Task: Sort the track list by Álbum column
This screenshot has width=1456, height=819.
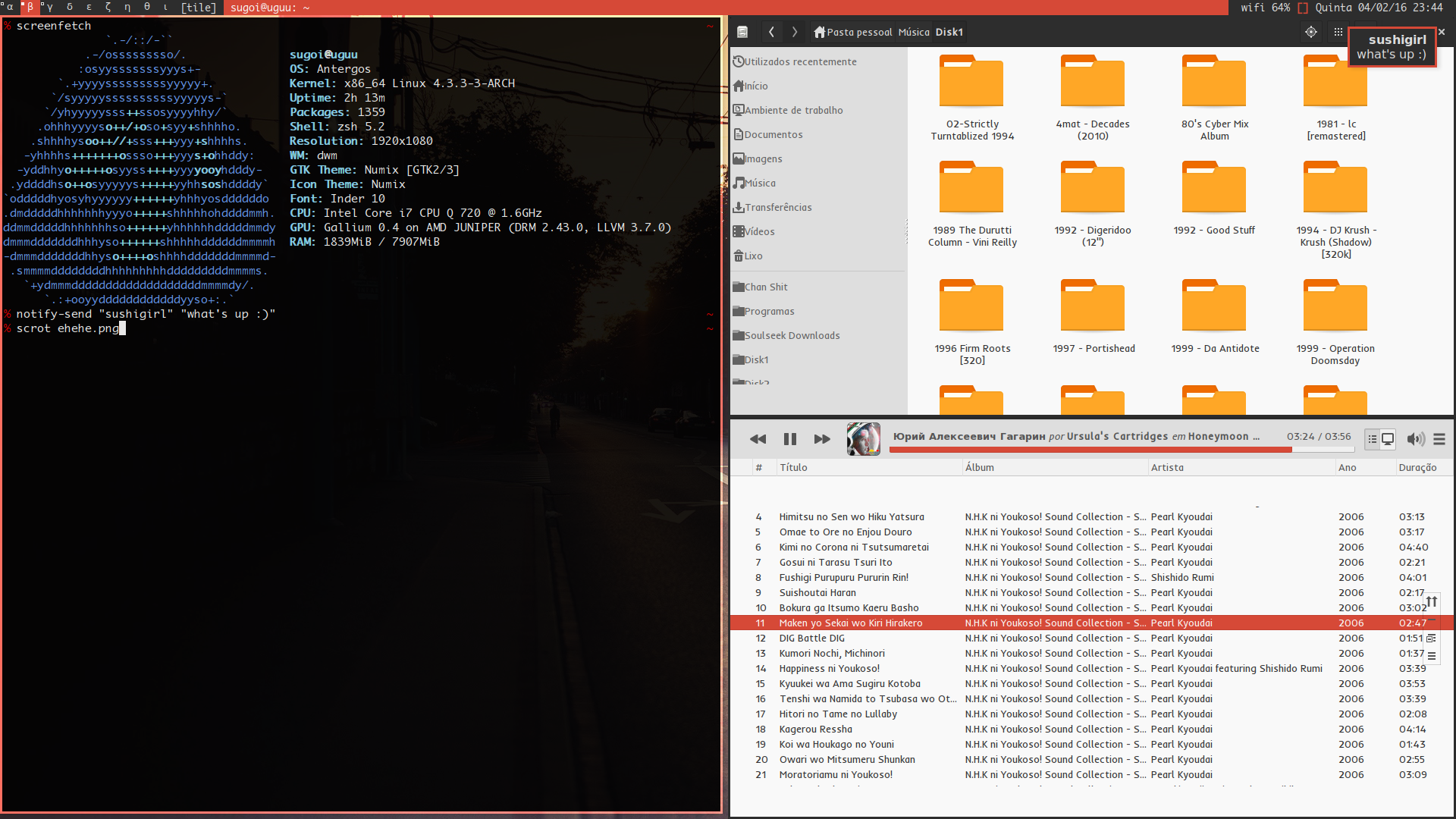Action: click(x=979, y=467)
